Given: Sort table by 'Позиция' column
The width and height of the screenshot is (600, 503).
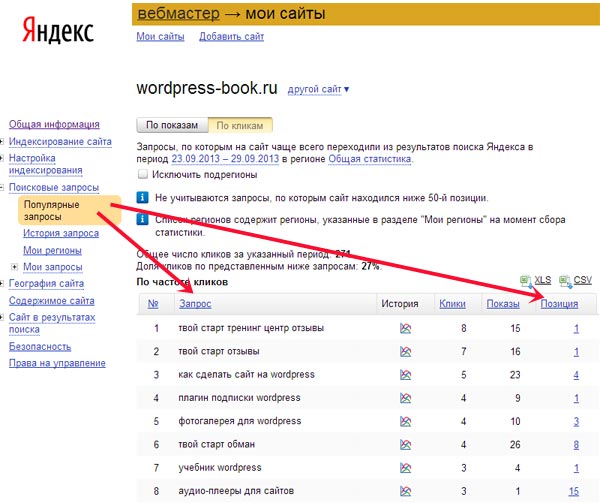Looking at the screenshot, I should click(559, 304).
